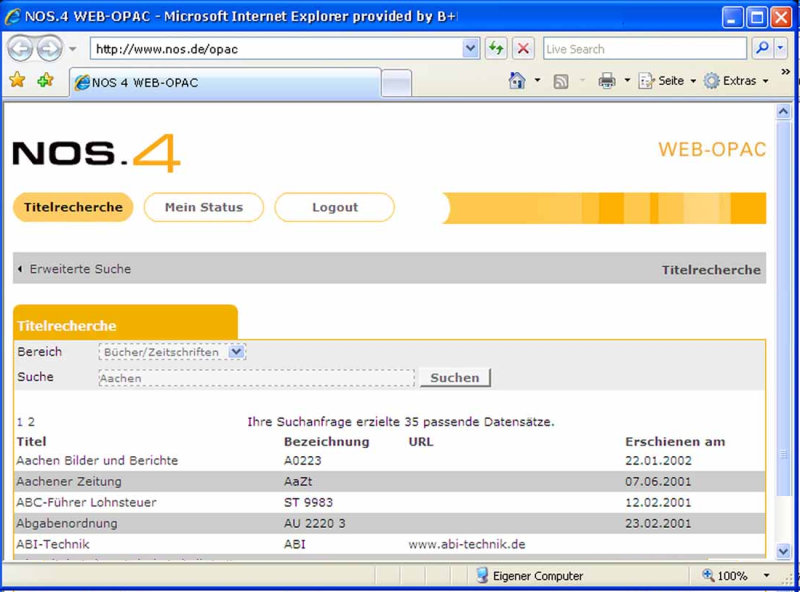This screenshot has width=800, height=592.
Task: Open the print options dropdown arrow
Action: point(627,81)
